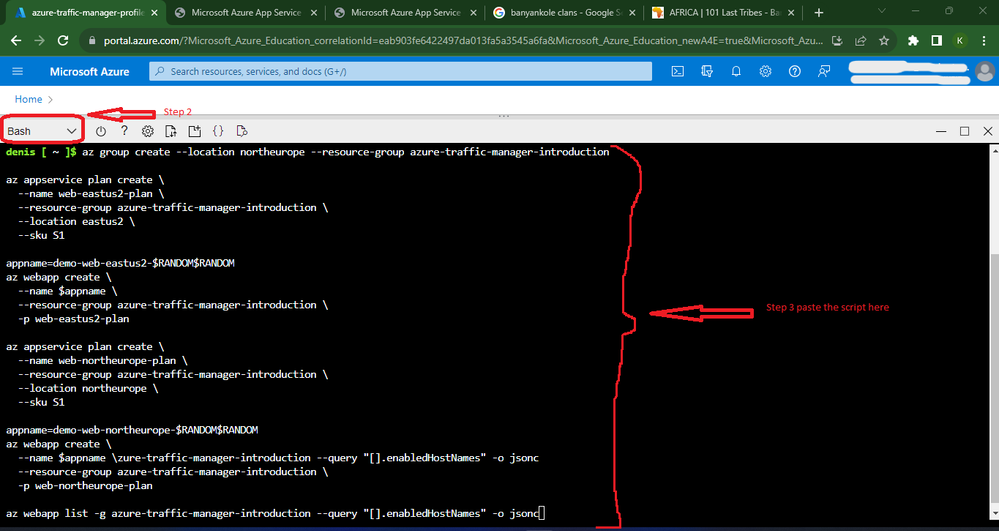Image resolution: width=999 pixels, height=531 pixels.
Task: Click the text '--location eastus2 \'
Action: [76, 221]
